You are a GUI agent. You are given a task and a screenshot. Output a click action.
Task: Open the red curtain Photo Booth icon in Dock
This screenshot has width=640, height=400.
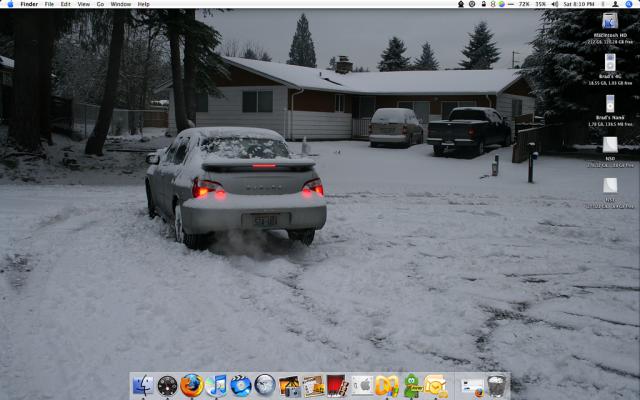click(x=338, y=386)
